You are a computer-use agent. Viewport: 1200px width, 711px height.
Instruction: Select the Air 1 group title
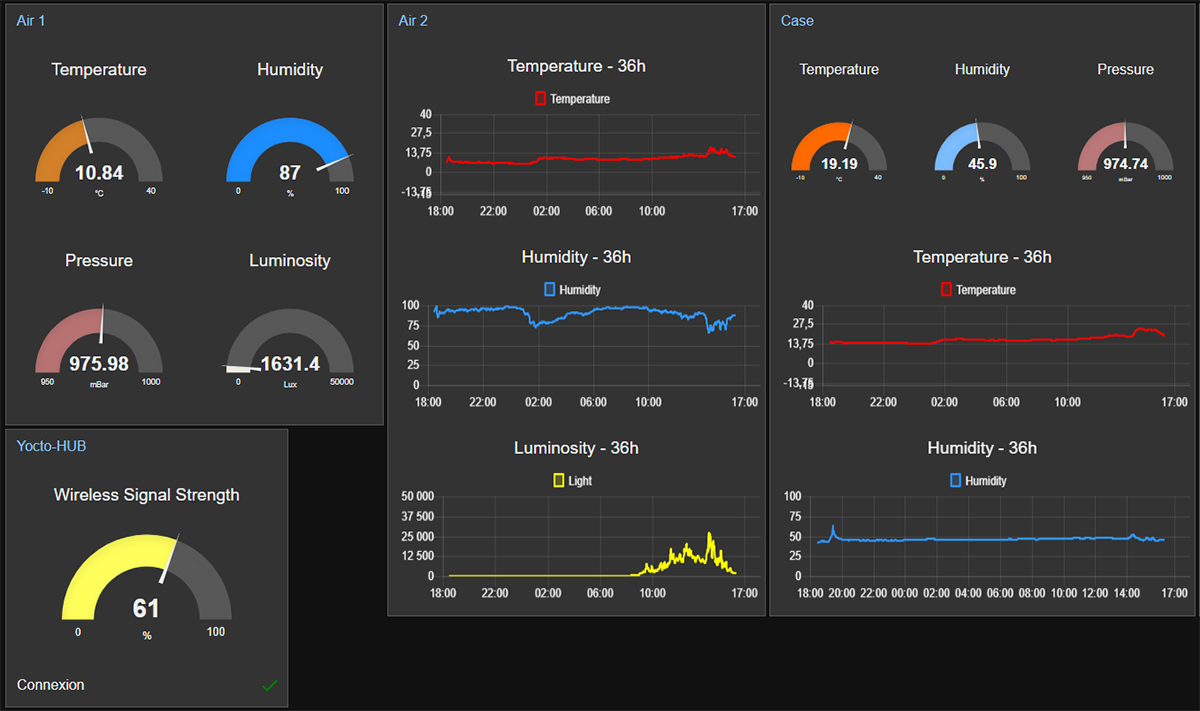[x=31, y=21]
